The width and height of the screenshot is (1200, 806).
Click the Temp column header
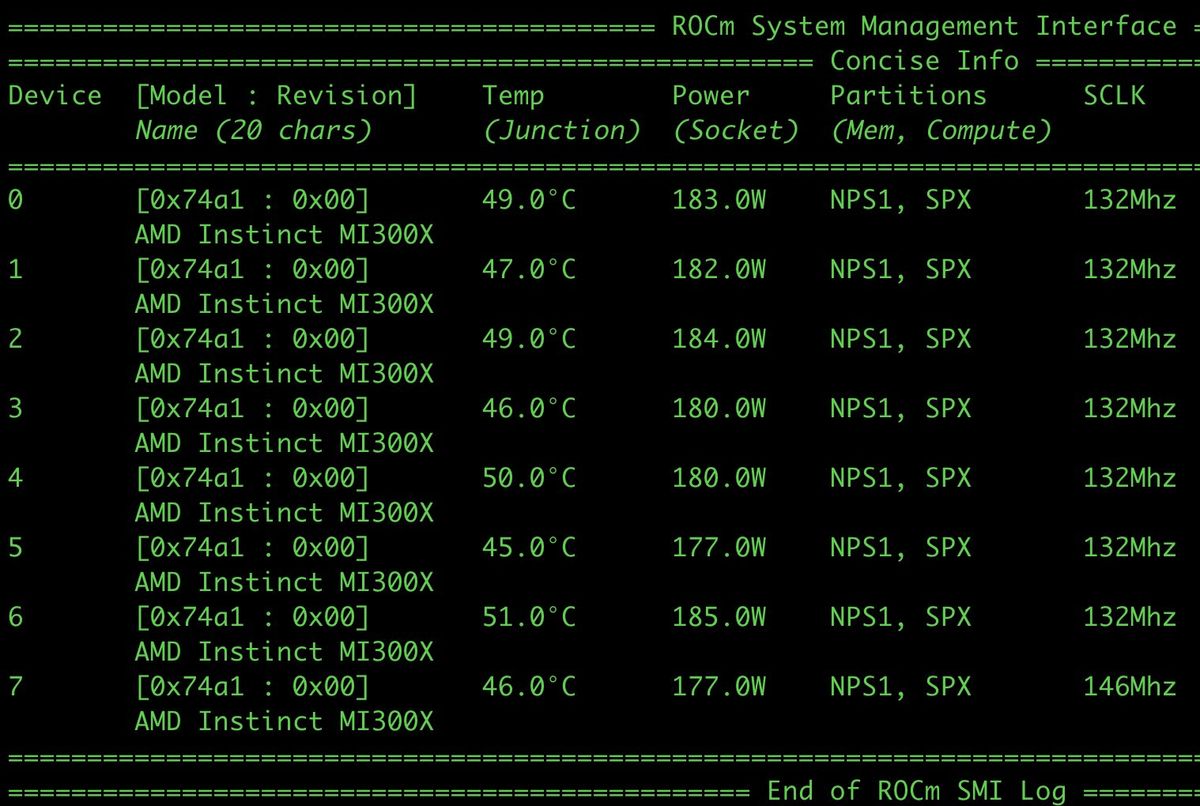[x=513, y=96]
